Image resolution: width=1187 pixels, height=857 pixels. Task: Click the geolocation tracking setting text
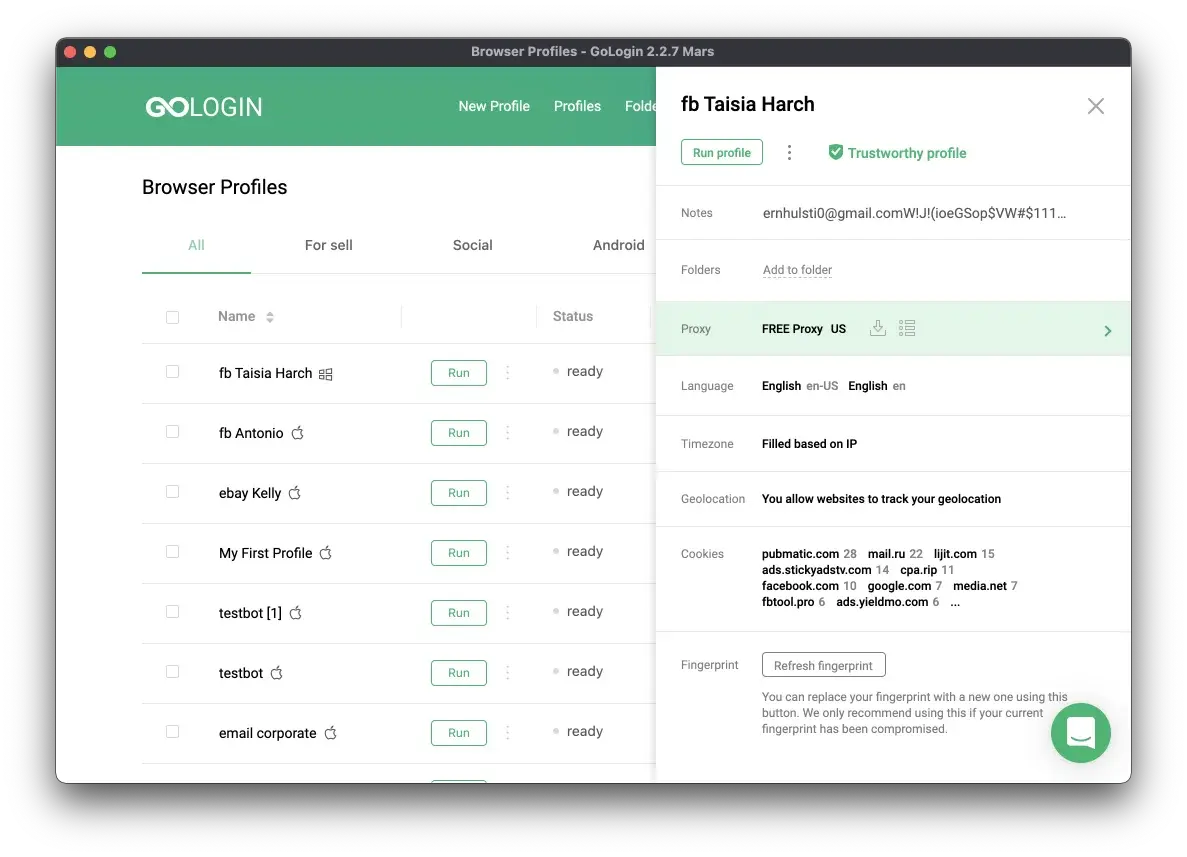point(881,499)
